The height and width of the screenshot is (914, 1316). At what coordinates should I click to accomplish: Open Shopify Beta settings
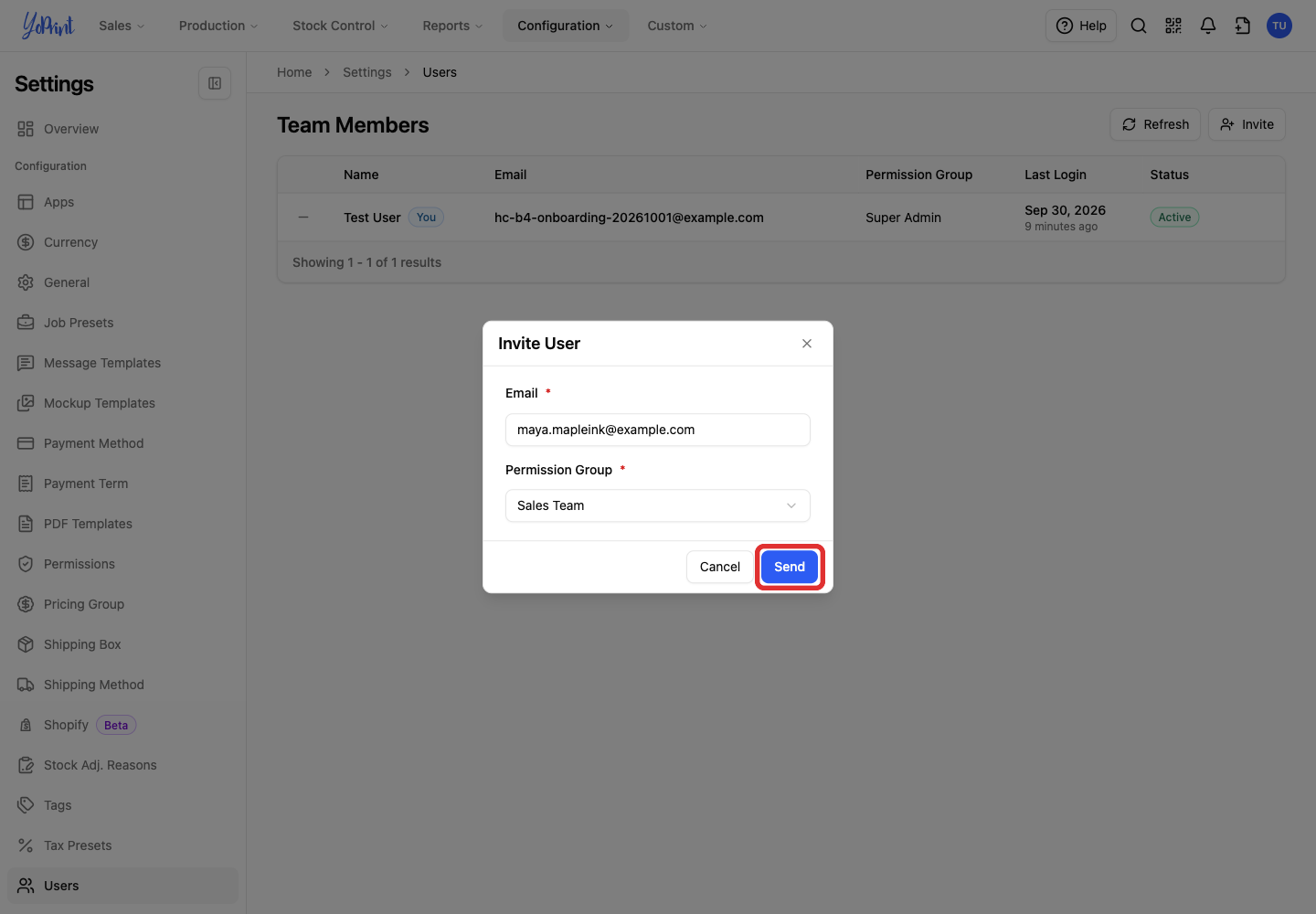pos(122,725)
